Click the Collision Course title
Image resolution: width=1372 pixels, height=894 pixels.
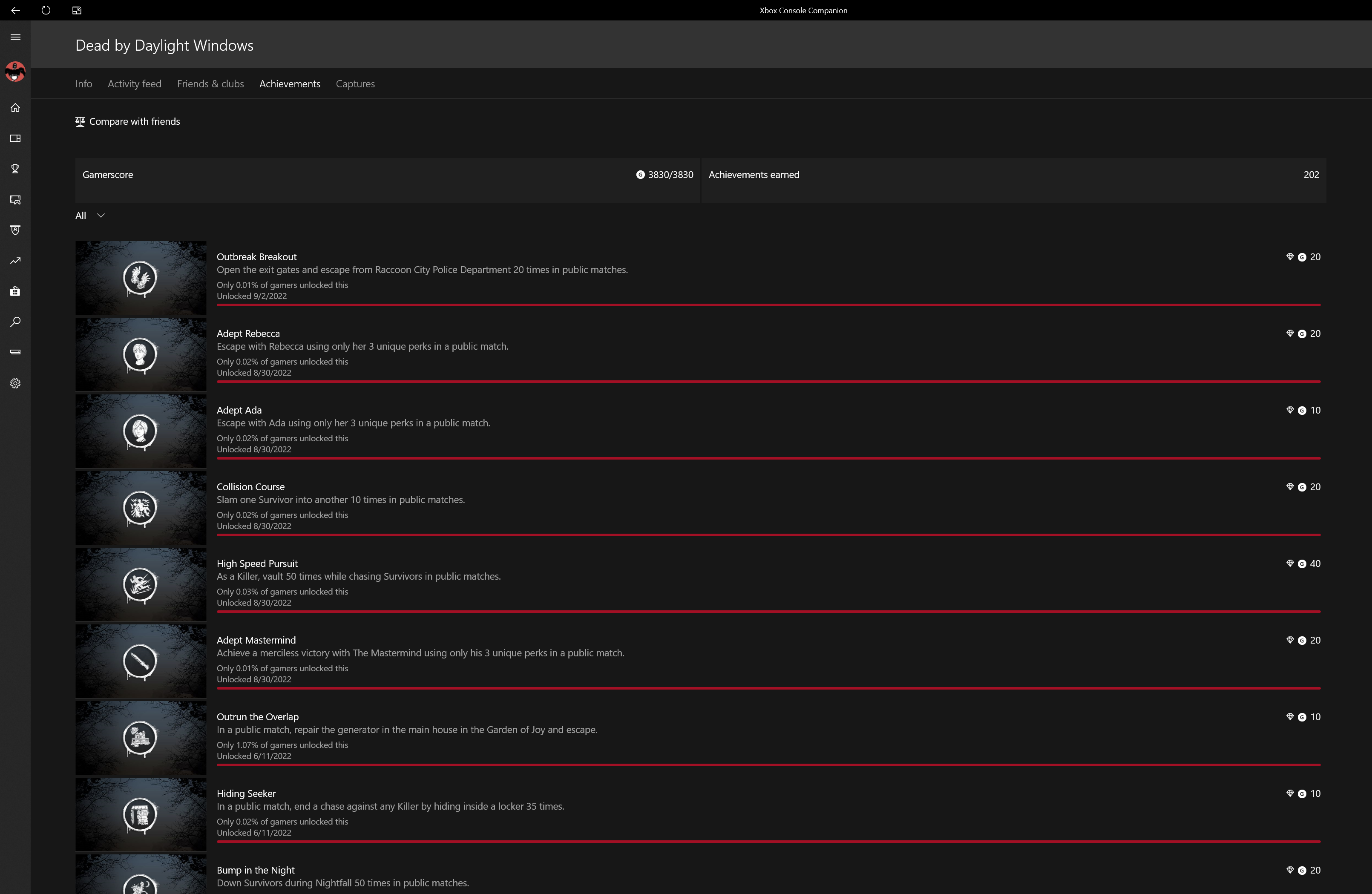[251, 487]
